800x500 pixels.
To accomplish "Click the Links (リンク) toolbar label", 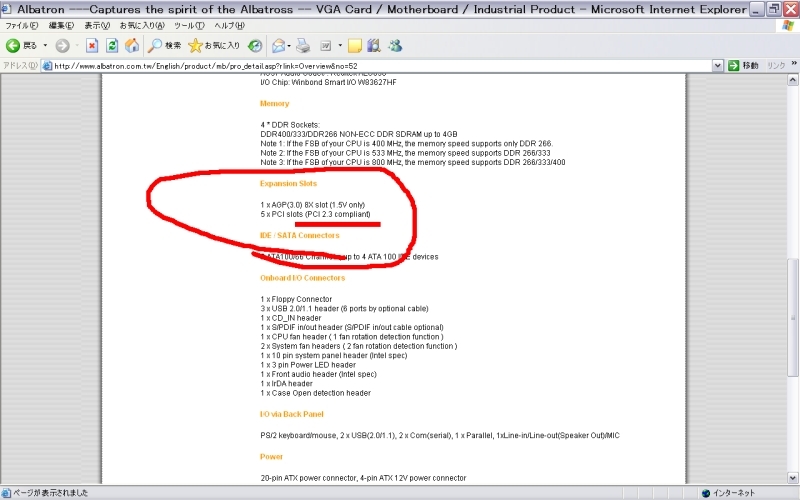I will coord(776,65).
